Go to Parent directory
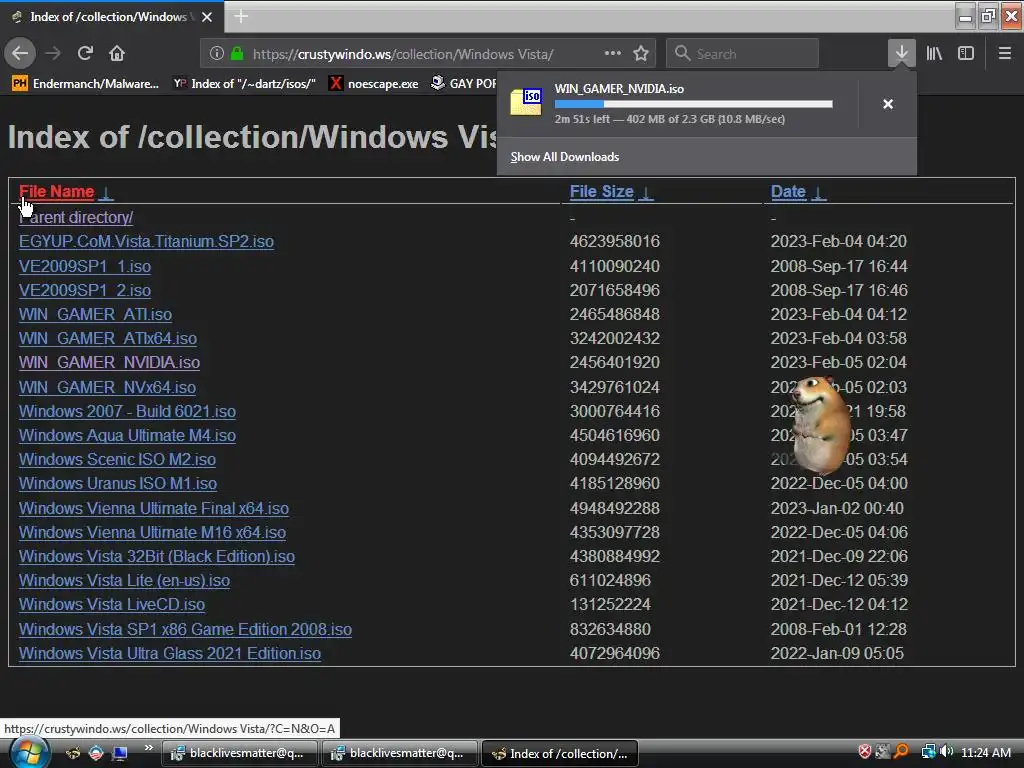The width and height of the screenshot is (1024, 768). (x=76, y=217)
